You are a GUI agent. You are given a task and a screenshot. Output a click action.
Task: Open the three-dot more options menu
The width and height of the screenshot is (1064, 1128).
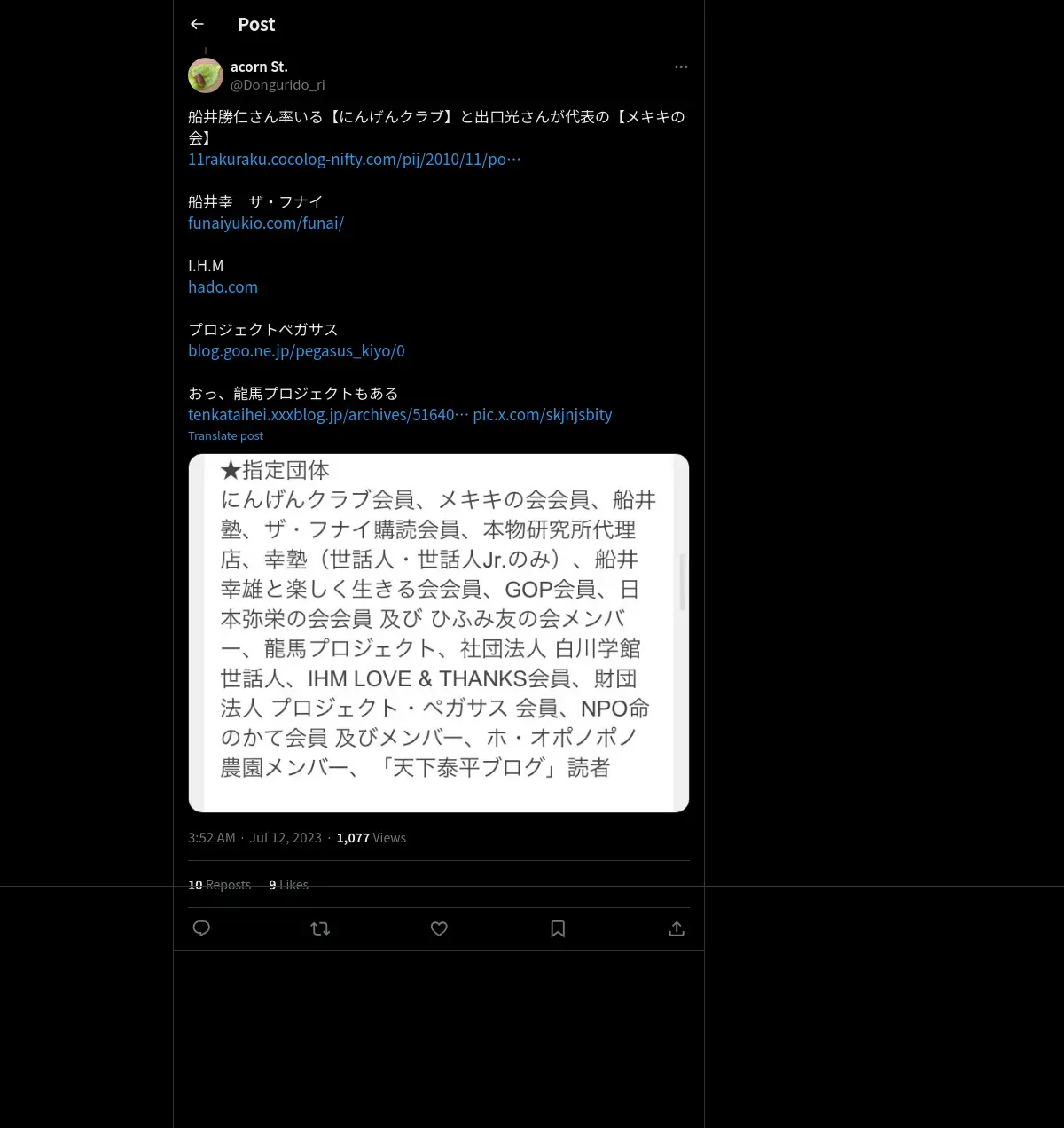[x=681, y=67]
